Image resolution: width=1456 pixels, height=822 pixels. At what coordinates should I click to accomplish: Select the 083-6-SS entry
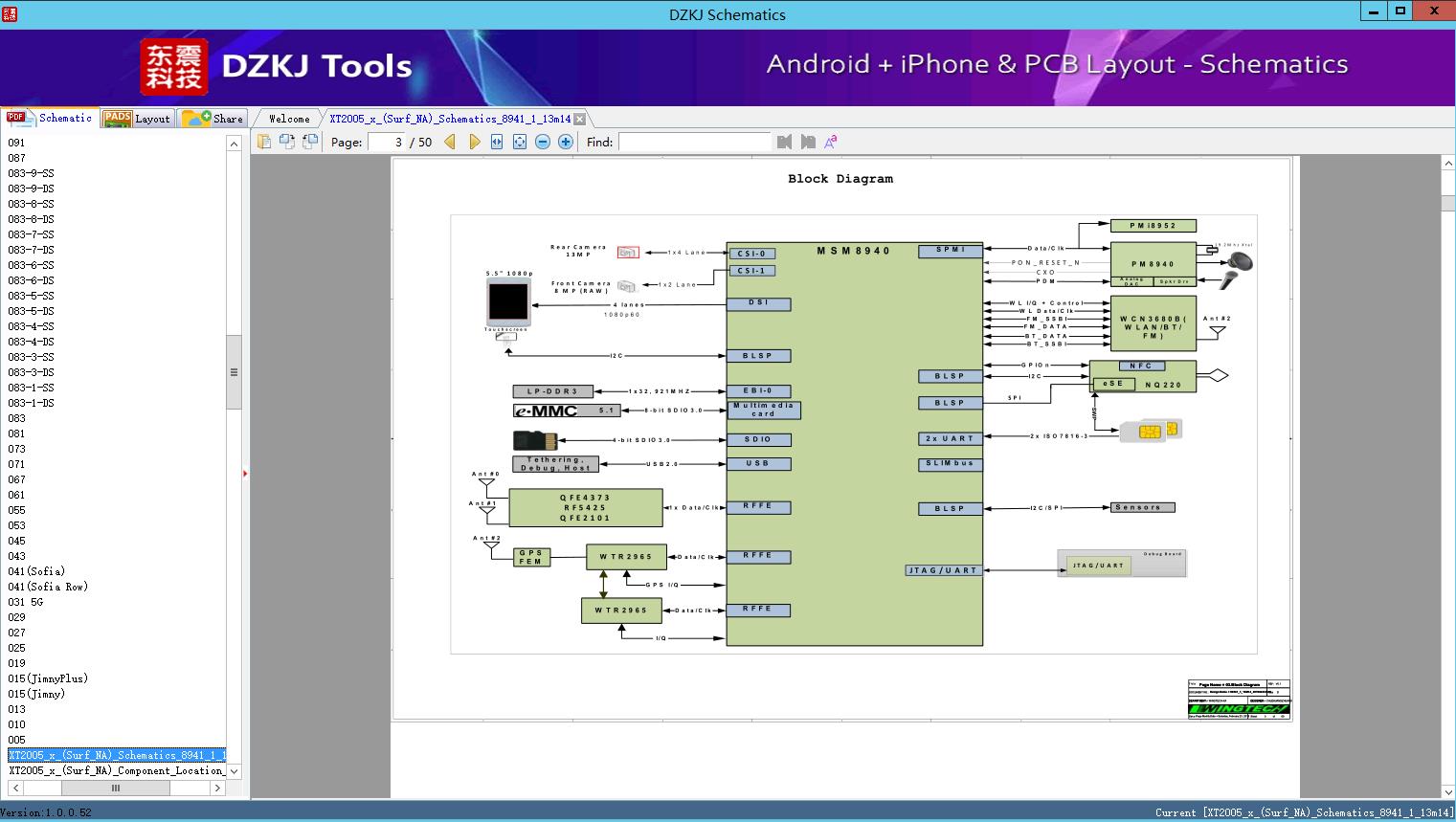coord(31,265)
